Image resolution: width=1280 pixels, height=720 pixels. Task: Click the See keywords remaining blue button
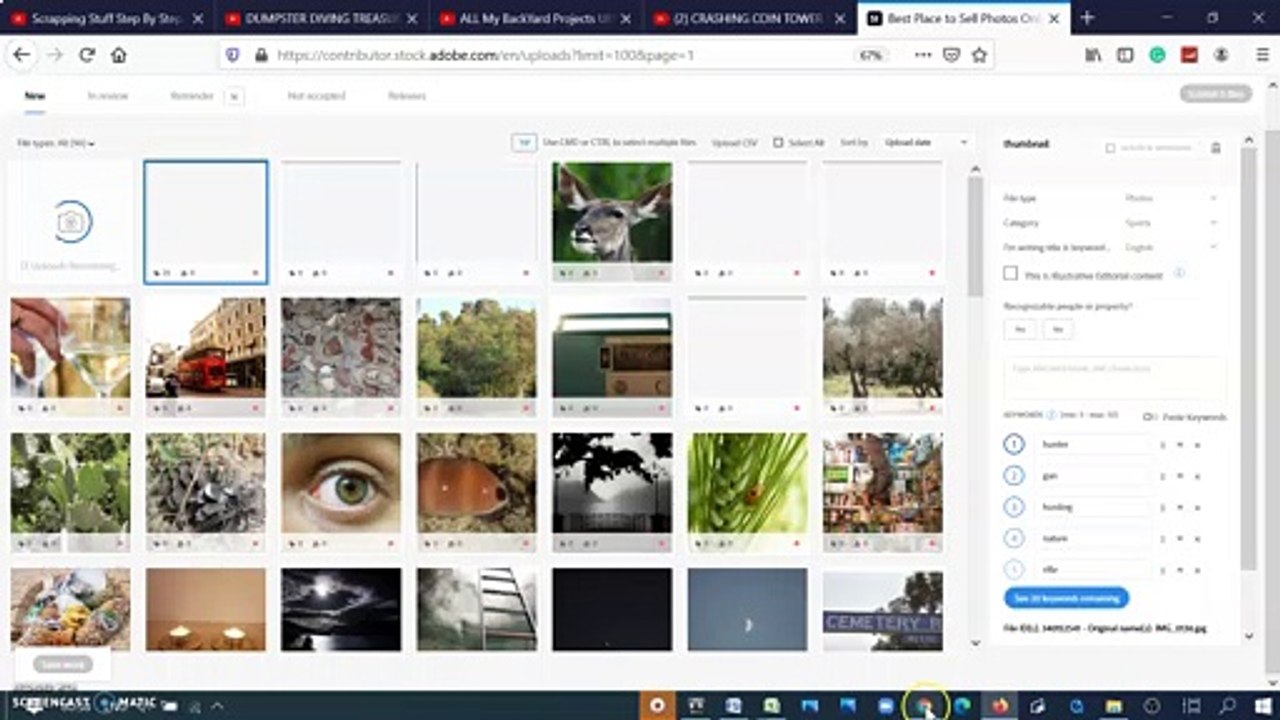point(1066,598)
